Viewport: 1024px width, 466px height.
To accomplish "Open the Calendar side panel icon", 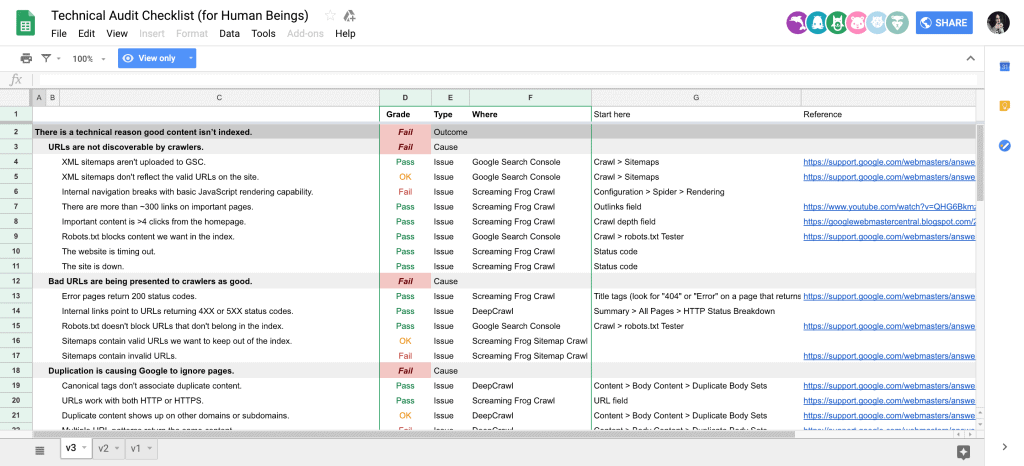I will 1004,67.
